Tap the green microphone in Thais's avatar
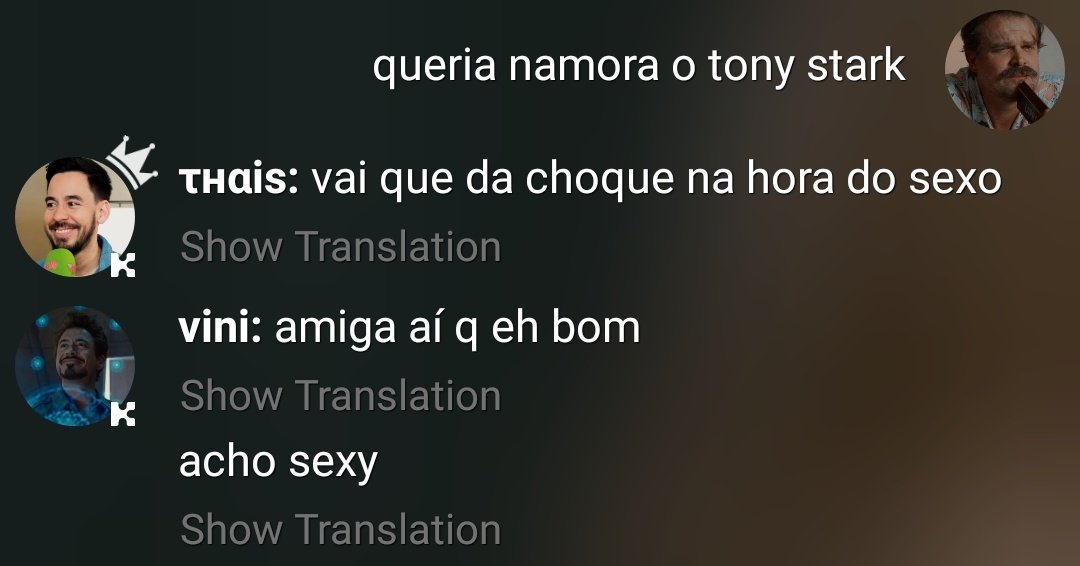1080x566 pixels. pos(59,262)
